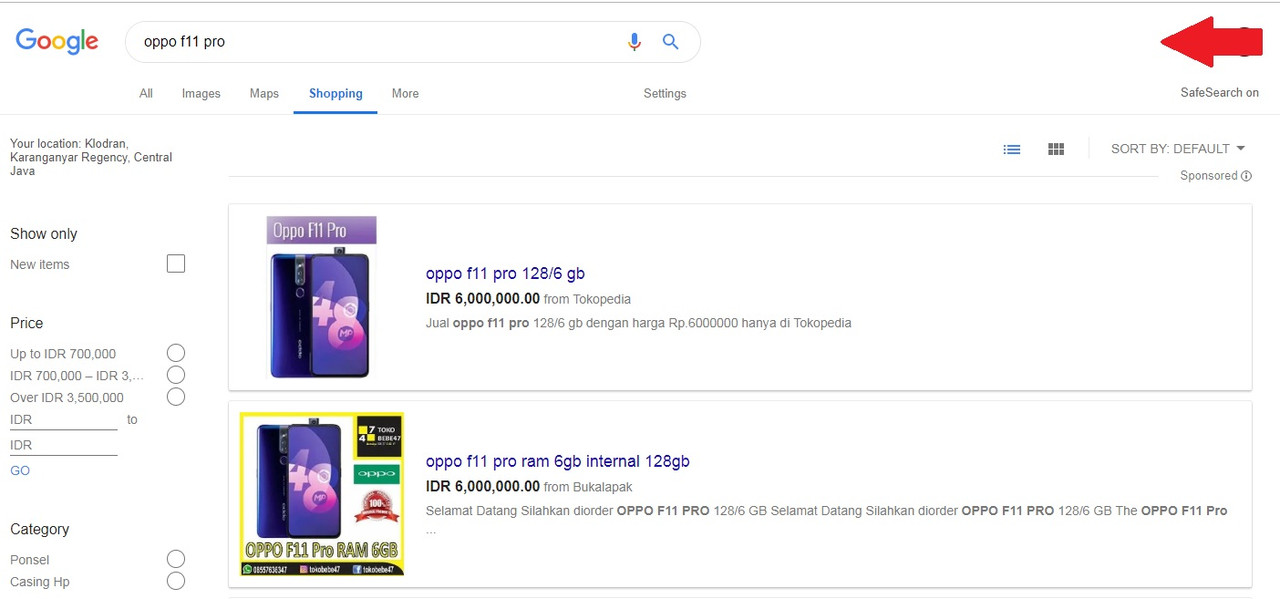Open oppo f11 pro 128/6 gb listing
This screenshot has width=1280, height=599.
coord(505,274)
